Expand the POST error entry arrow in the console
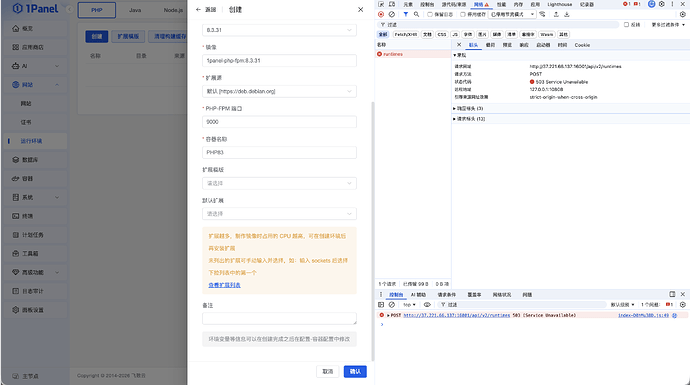 [388, 315]
